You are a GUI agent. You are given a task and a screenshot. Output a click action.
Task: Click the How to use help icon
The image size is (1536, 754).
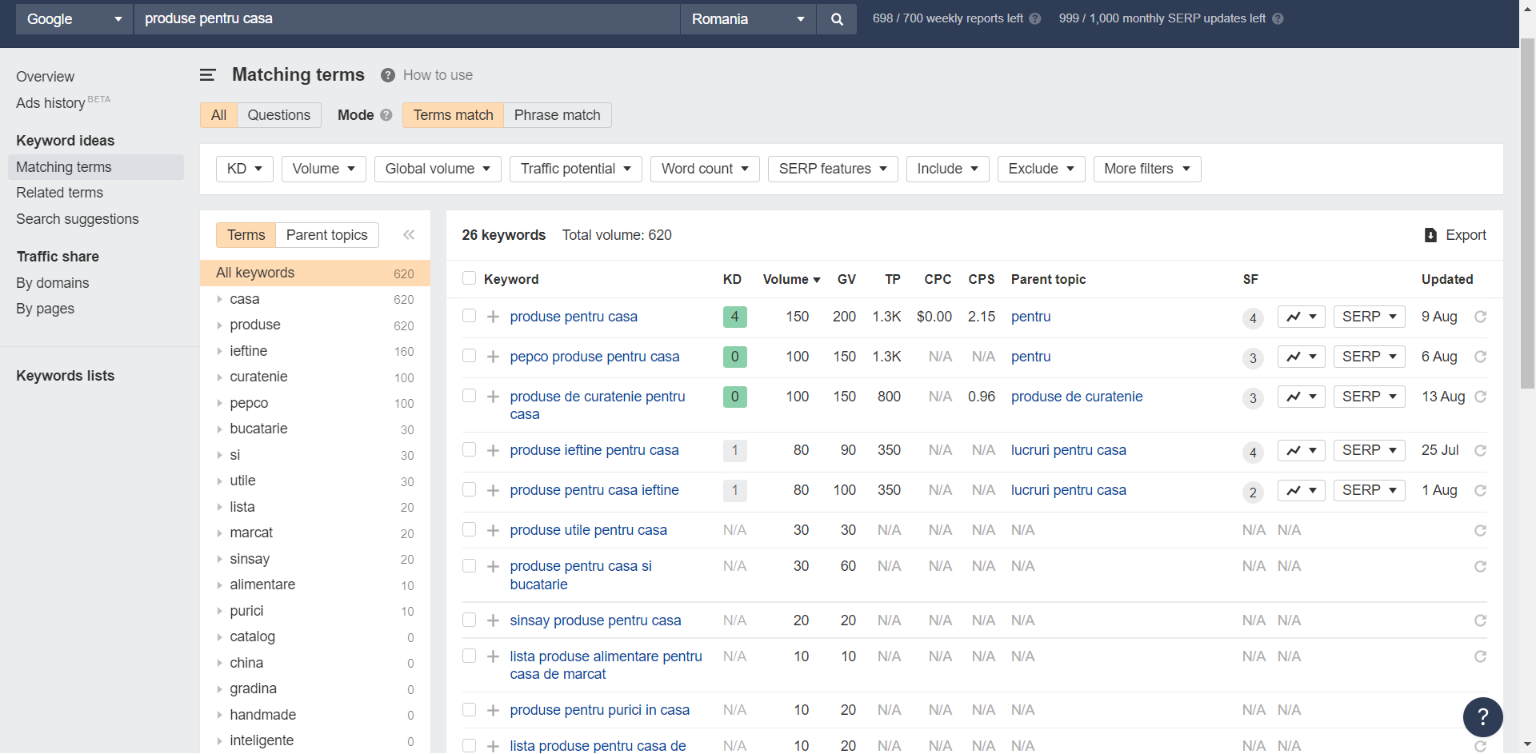(387, 75)
